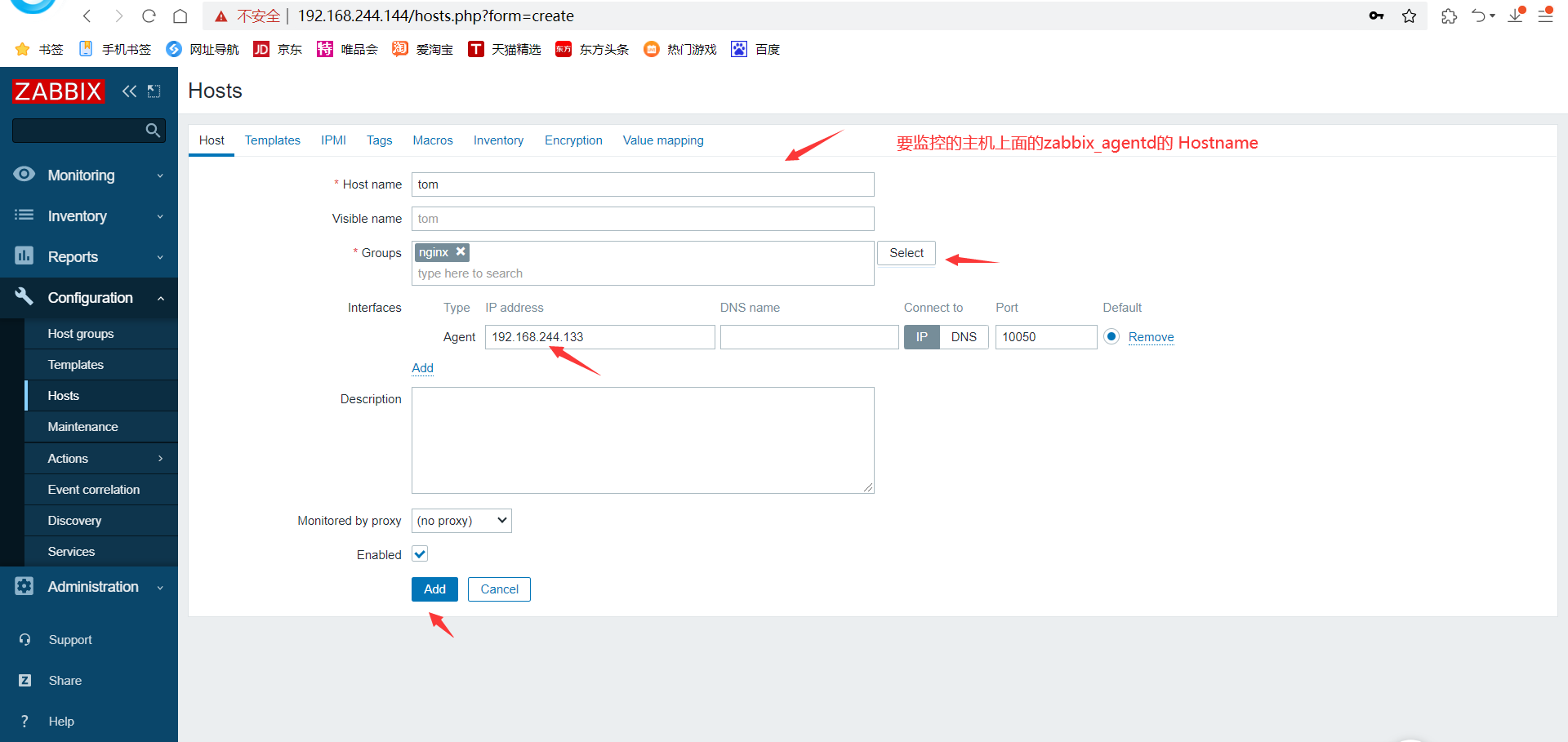Screen dimensions: 1568x742
Task: Open the browser main menu
Action: click(1545, 16)
